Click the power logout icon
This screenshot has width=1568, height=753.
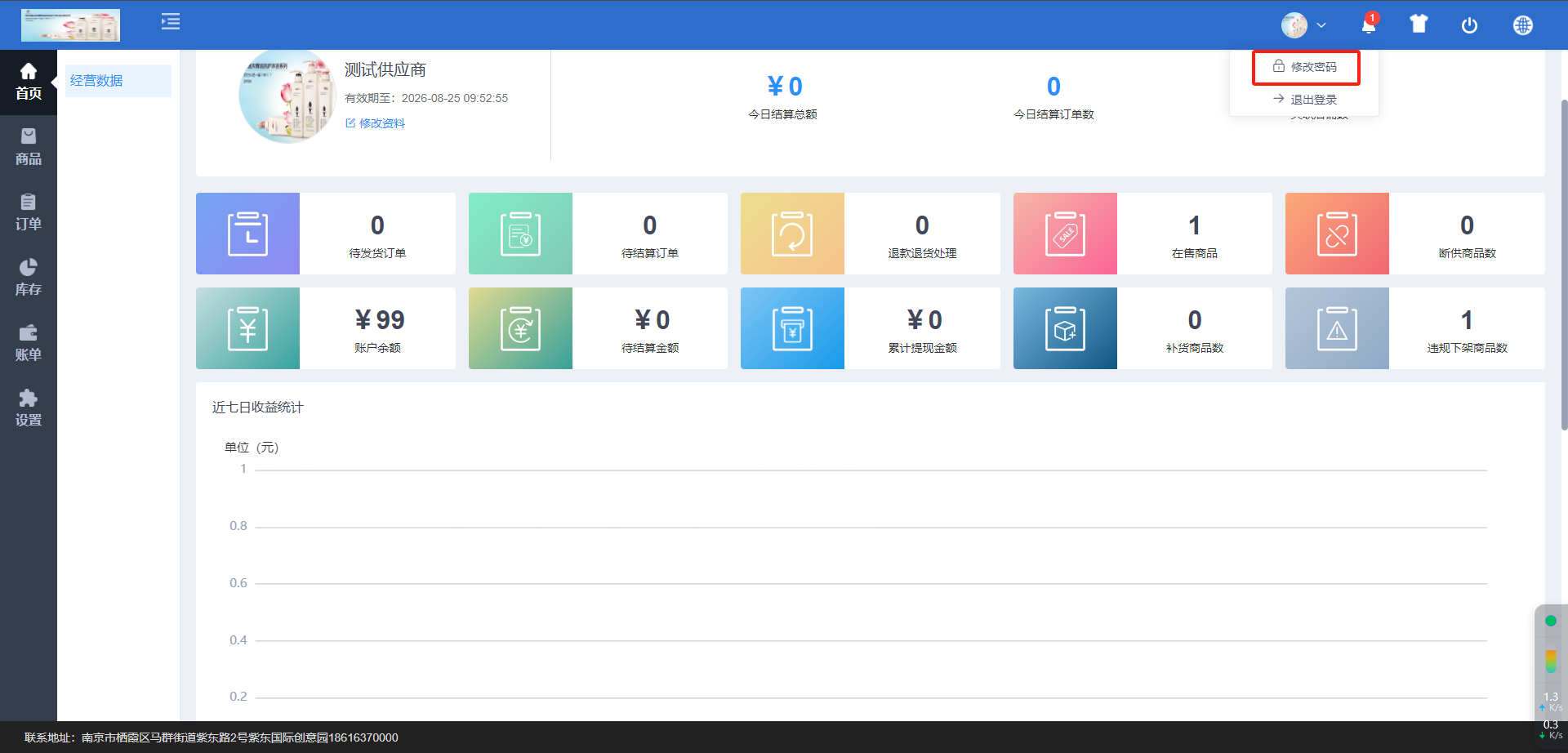click(x=1469, y=25)
